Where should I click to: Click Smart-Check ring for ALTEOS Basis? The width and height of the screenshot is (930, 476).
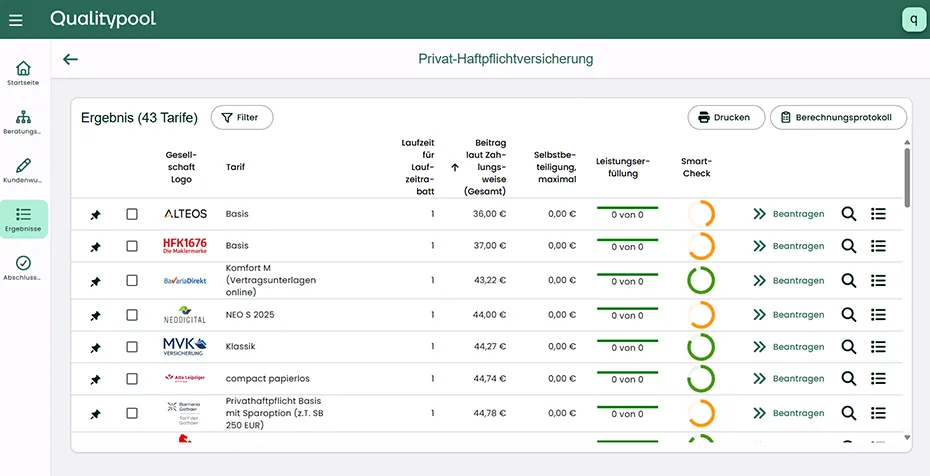pyautogui.click(x=701, y=214)
